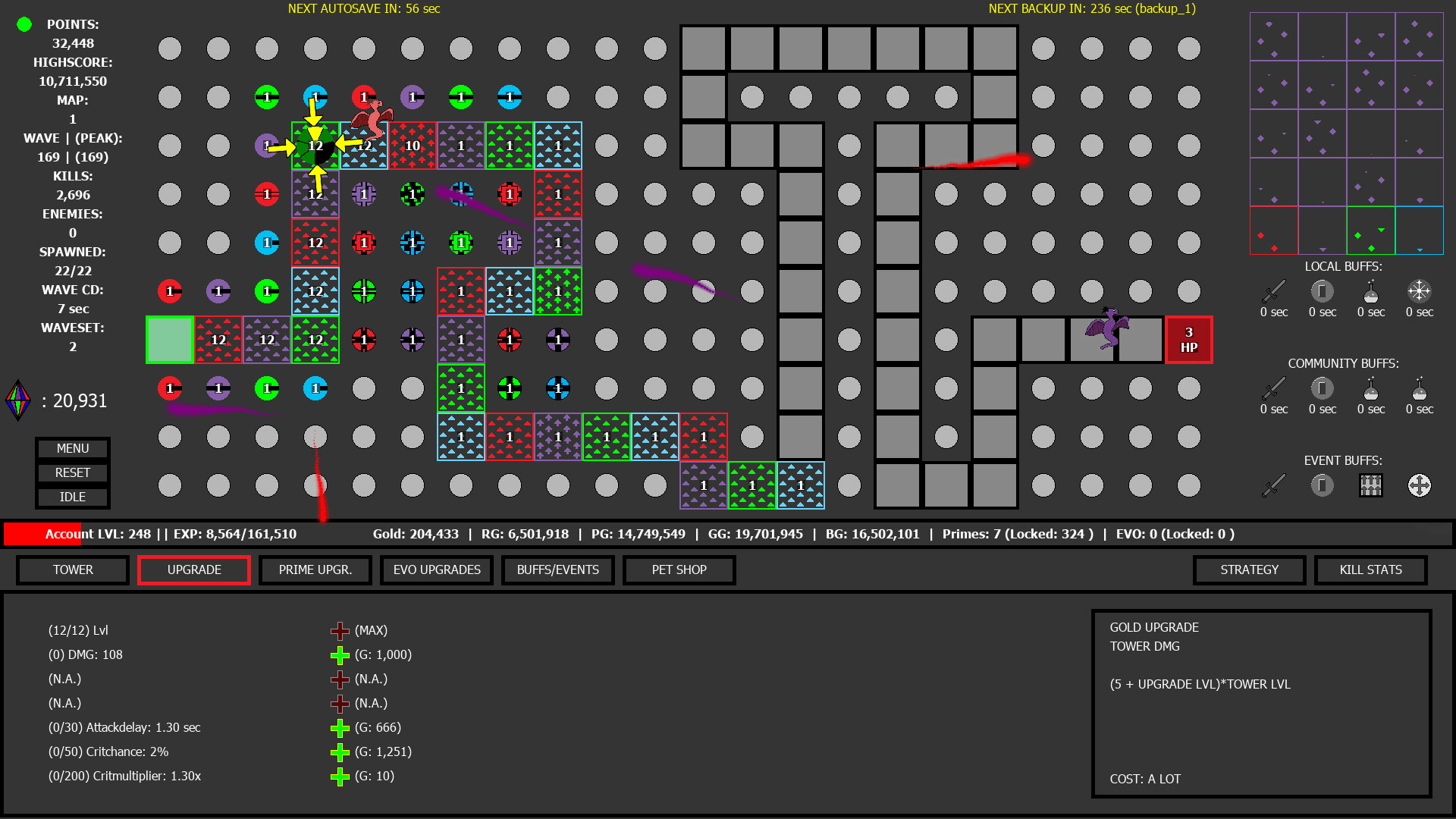Click green plus for DMG upgrade
The image size is (1456, 819).
point(340,655)
